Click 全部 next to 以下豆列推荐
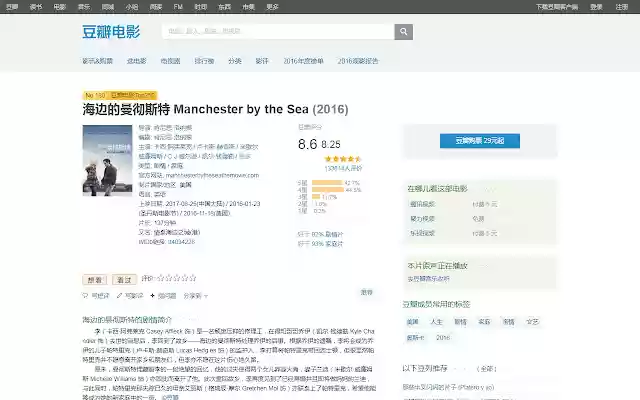Screen dimensions: 640x400 (x=487, y=369)
